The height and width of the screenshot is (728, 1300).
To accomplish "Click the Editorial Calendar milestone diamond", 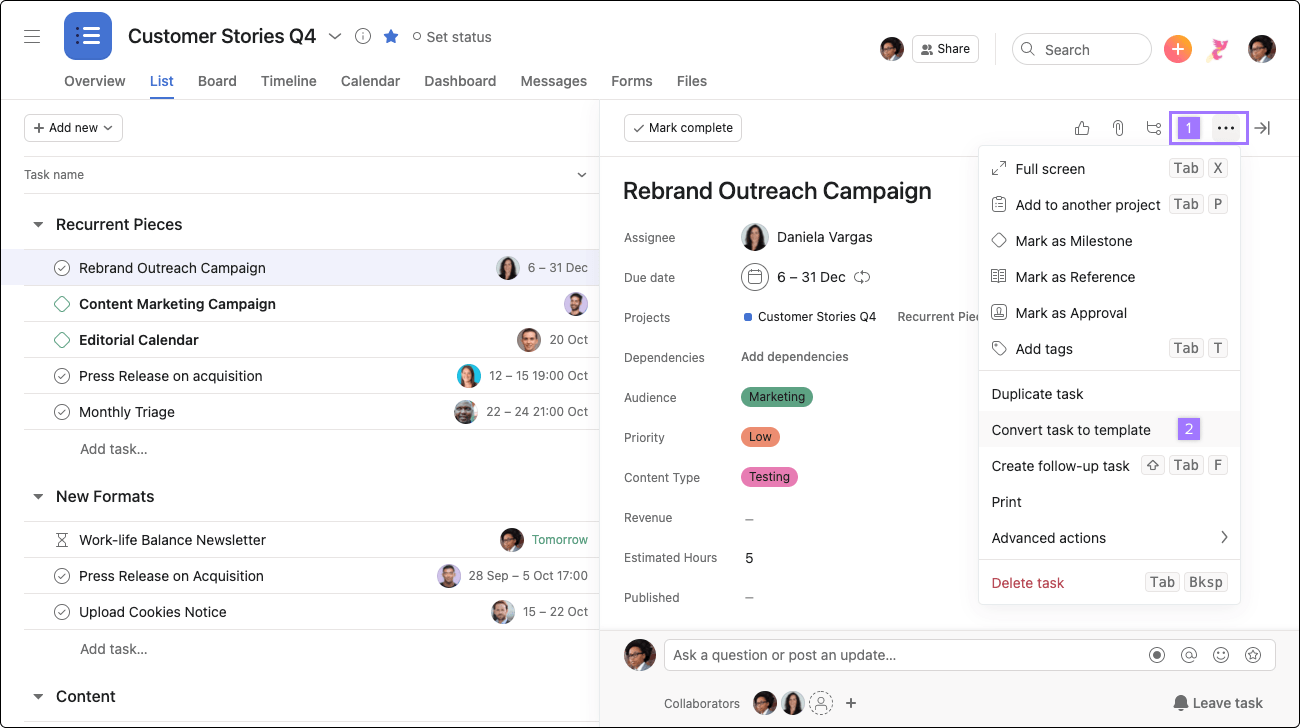I will tap(62, 340).
